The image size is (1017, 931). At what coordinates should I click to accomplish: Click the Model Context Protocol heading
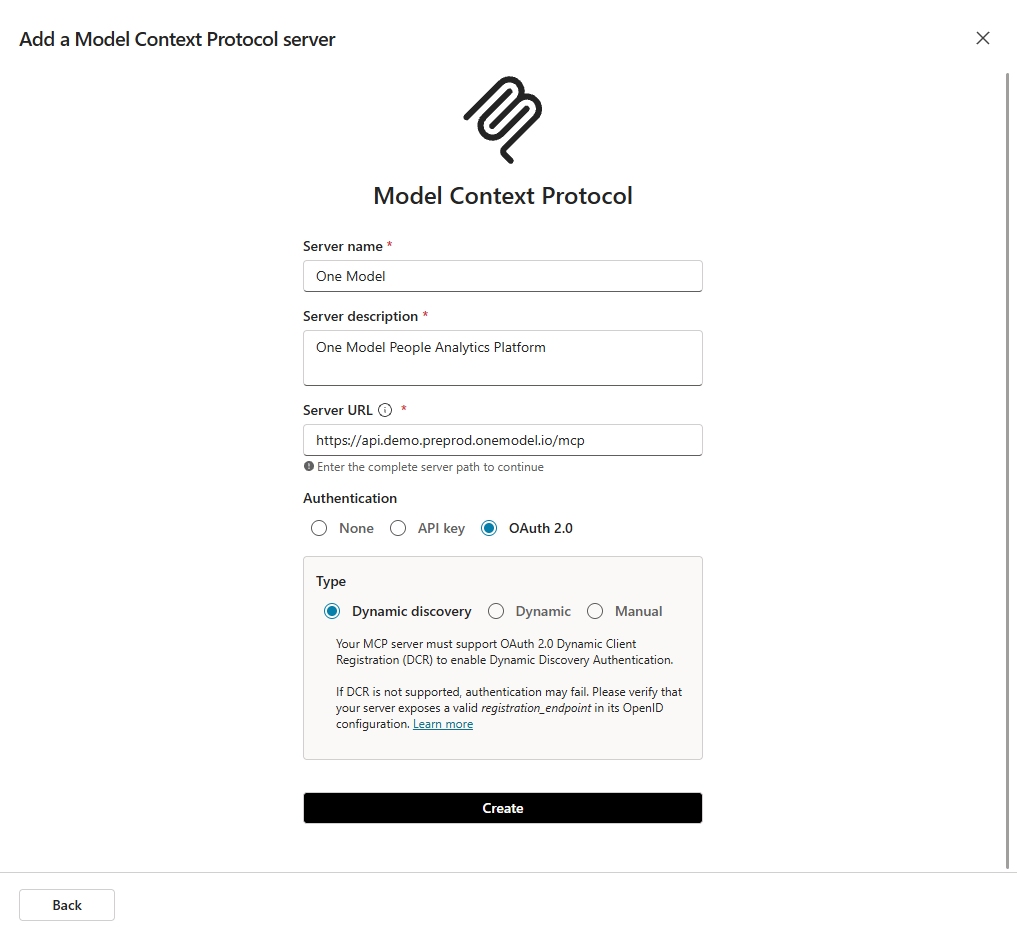tap(502, 195)
